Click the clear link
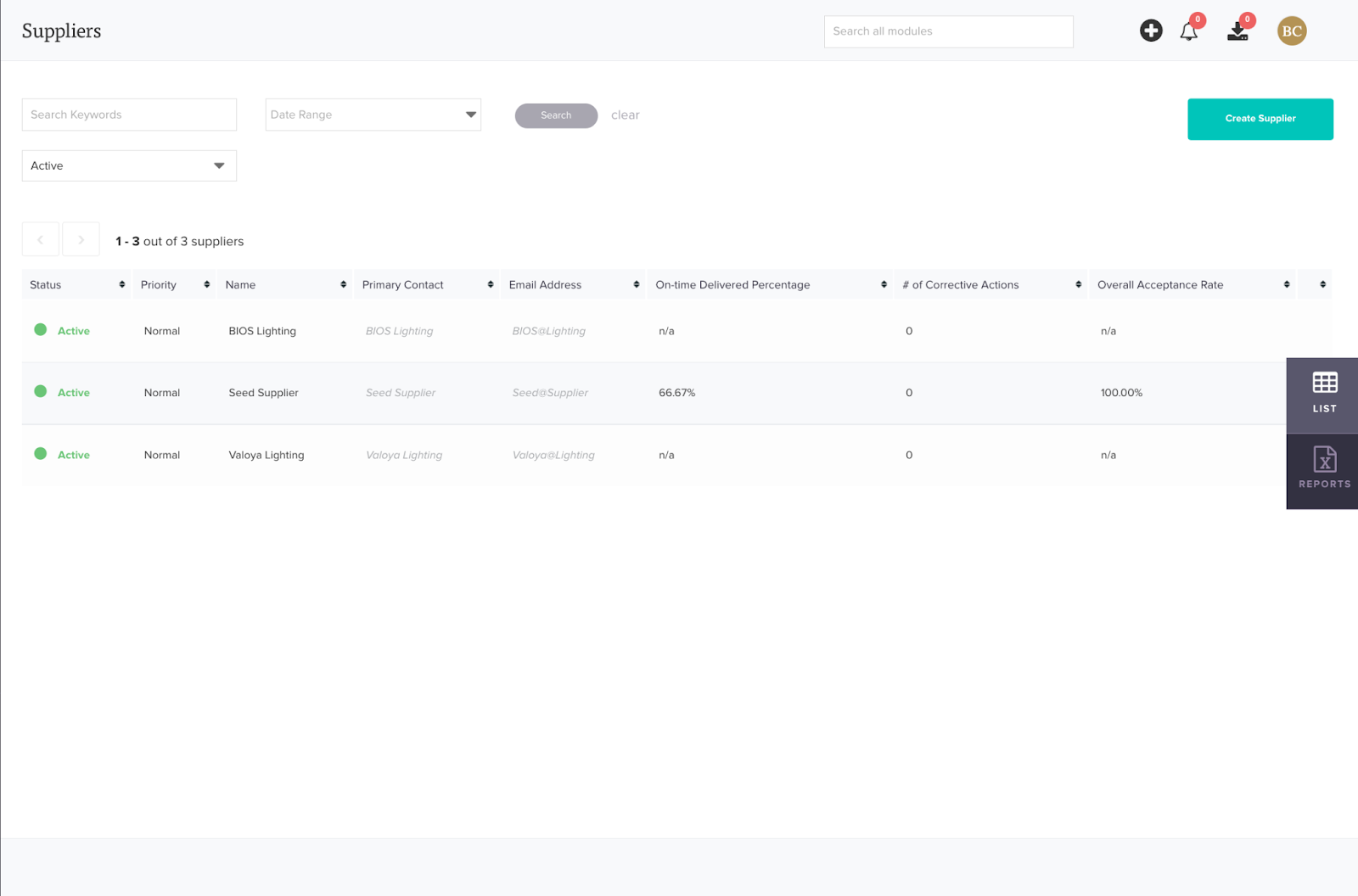Viewport: 1358px width, 896px height. click(x=626, y=115)
